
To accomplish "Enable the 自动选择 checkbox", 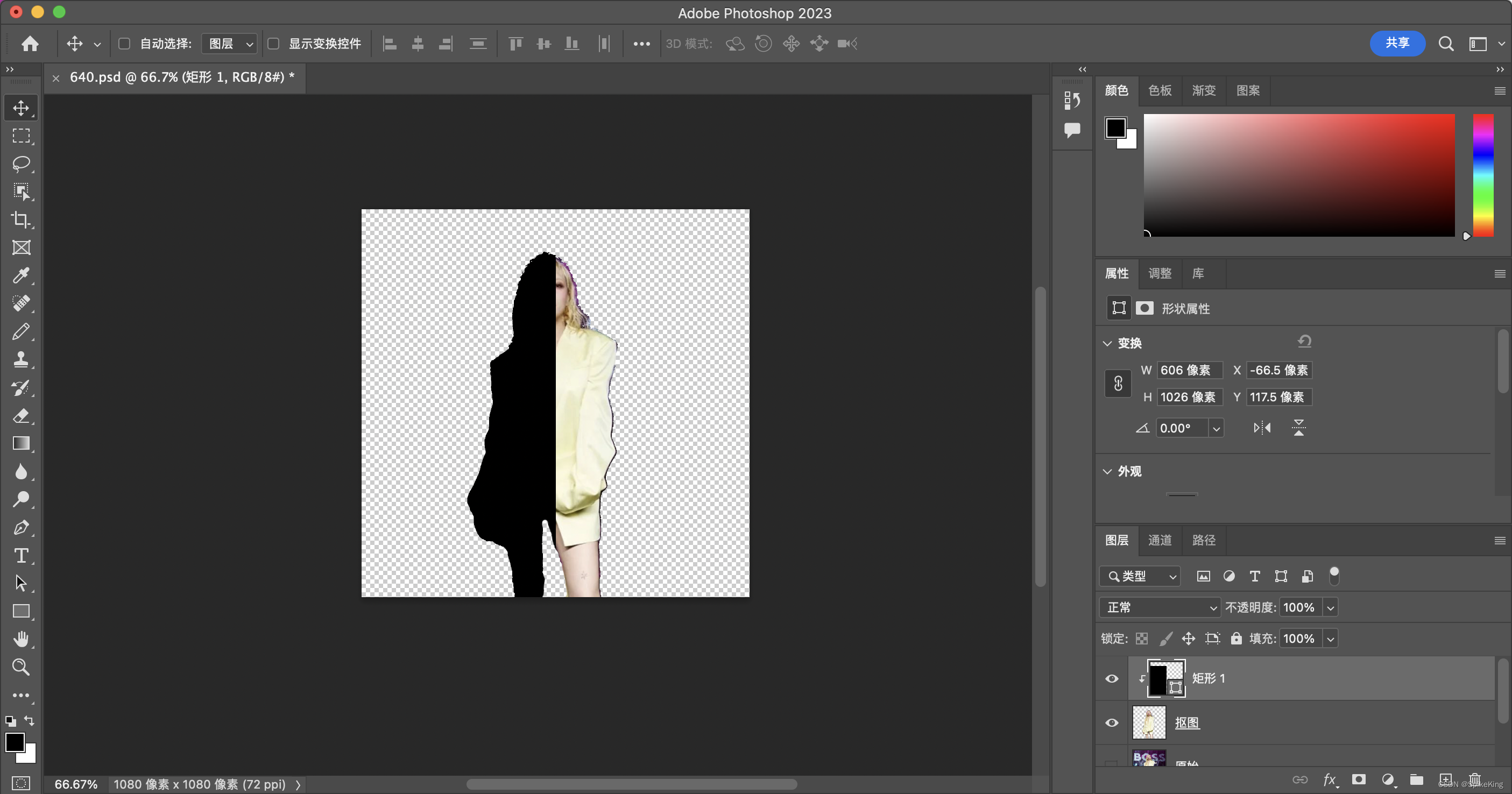I will (x=124, y=44).
